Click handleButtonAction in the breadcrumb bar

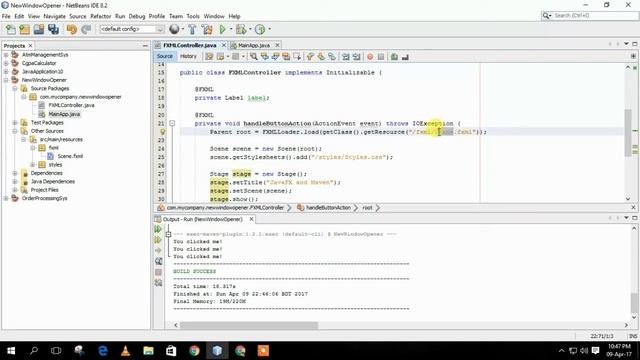328,208
